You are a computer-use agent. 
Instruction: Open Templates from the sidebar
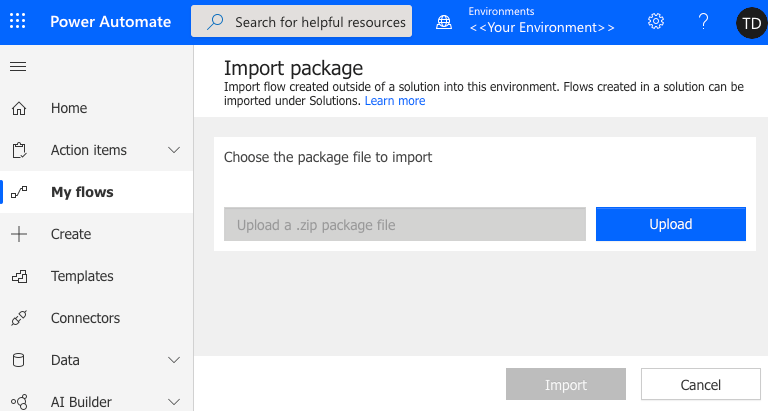point(82,276)
